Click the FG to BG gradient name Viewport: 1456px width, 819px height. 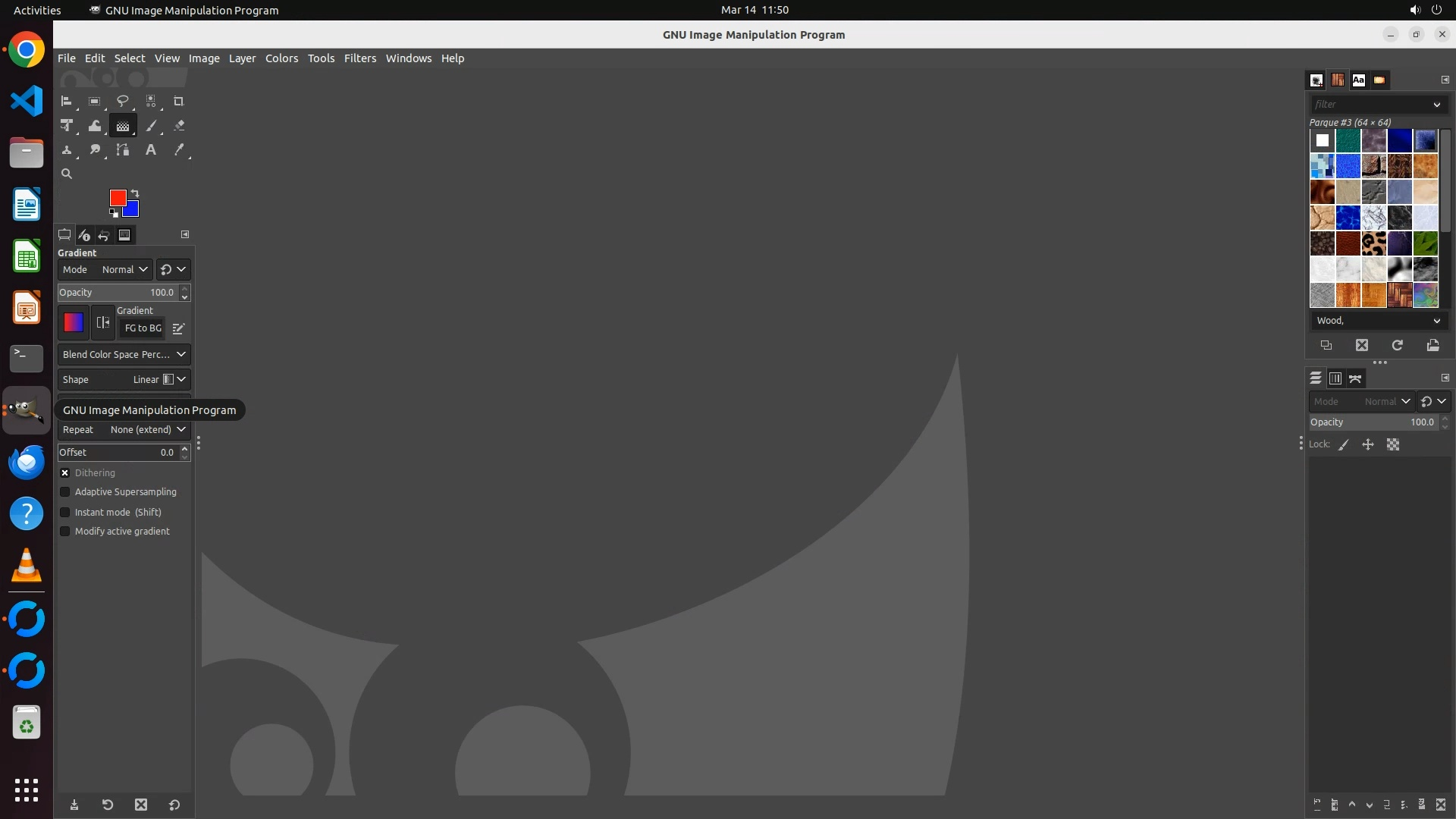pos(143,328)
